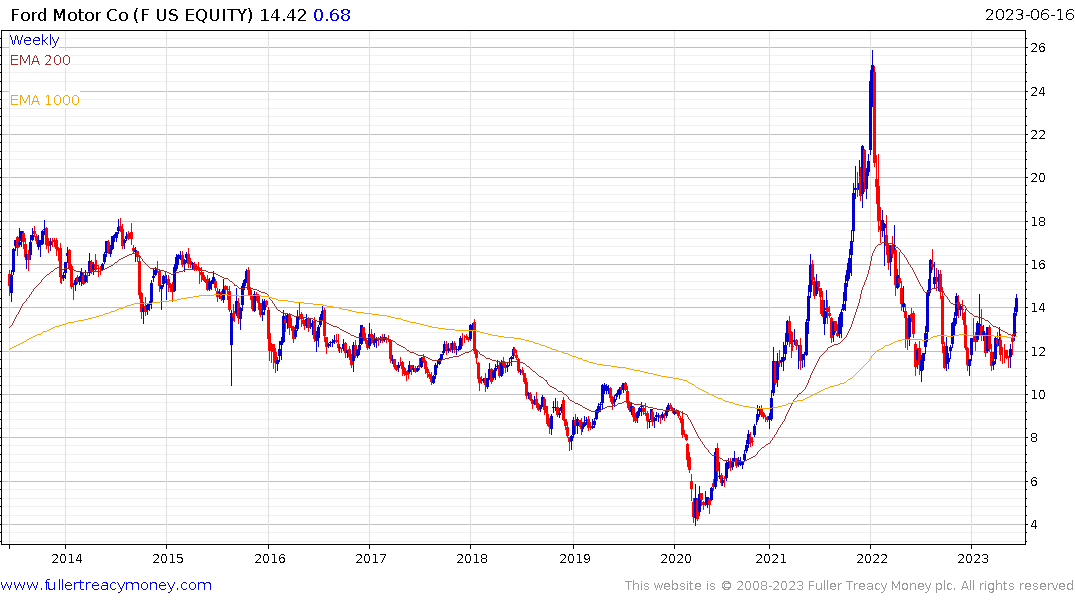The width and height of the screenshot is (1075, 600).
Task: Click the 20 price axis label
Action: point(1038,178)
